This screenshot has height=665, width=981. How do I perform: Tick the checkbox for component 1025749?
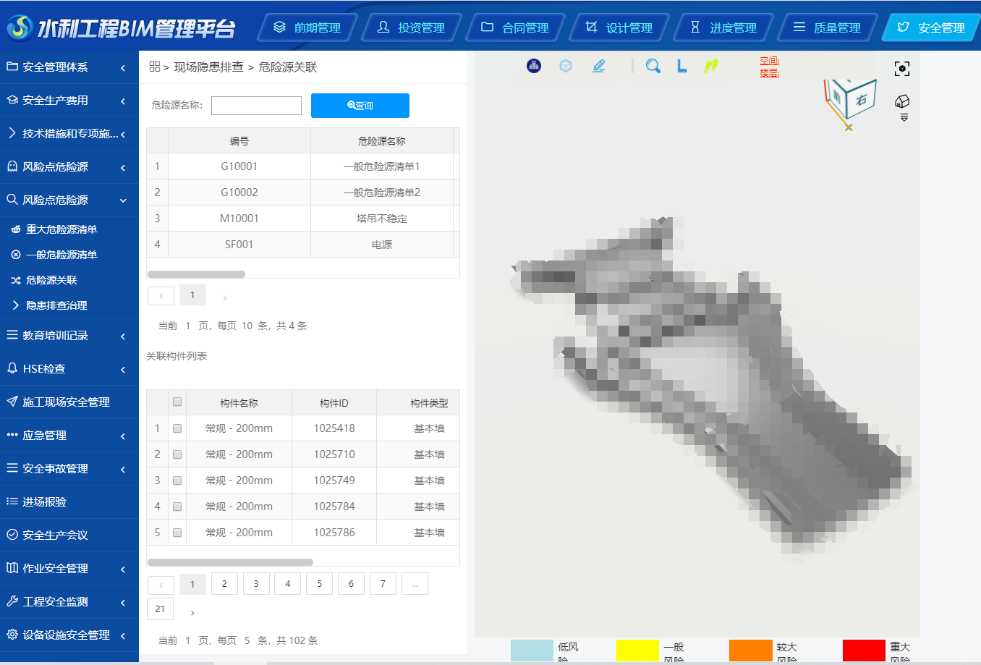click(177, 480)
